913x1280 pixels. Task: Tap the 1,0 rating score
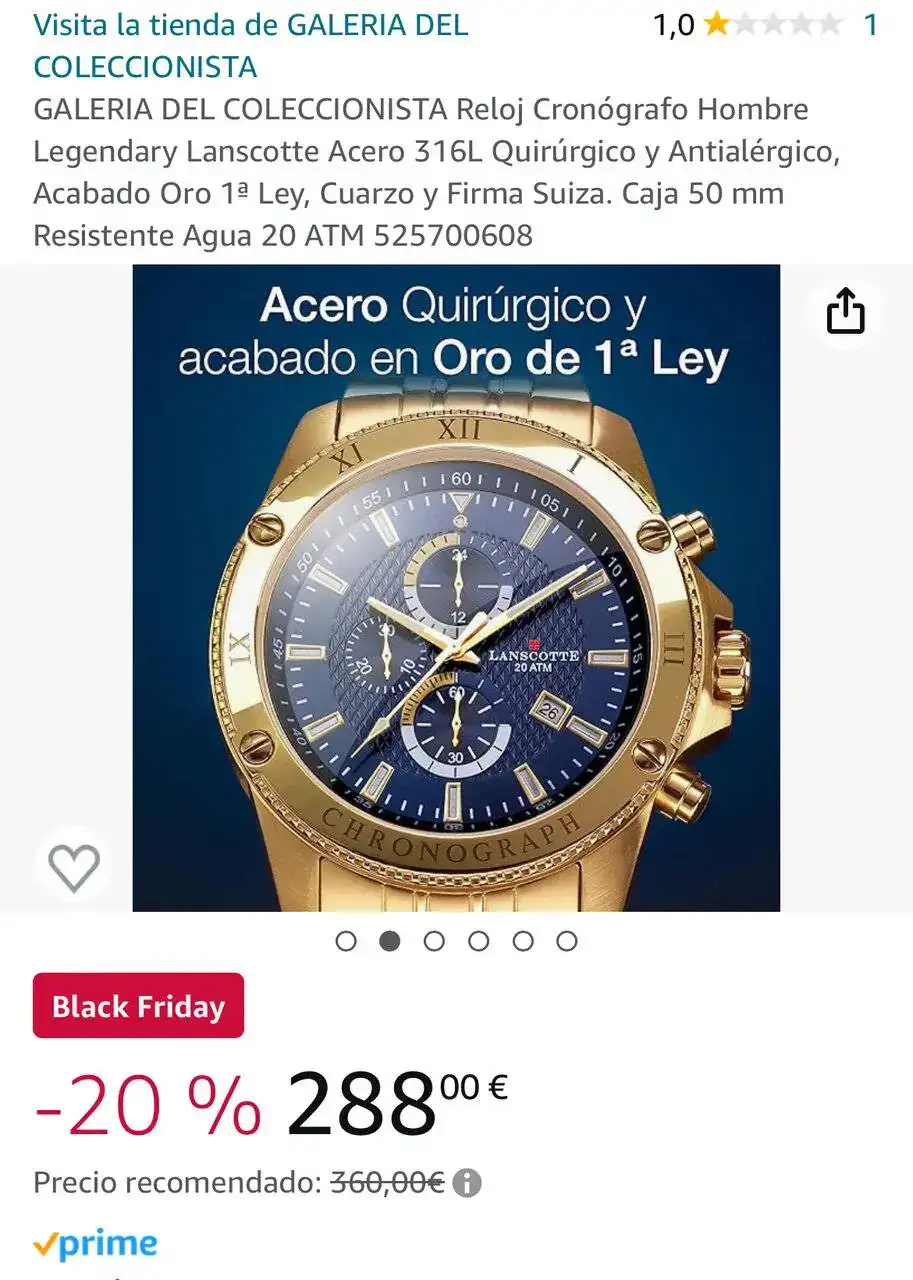point(673,25)
